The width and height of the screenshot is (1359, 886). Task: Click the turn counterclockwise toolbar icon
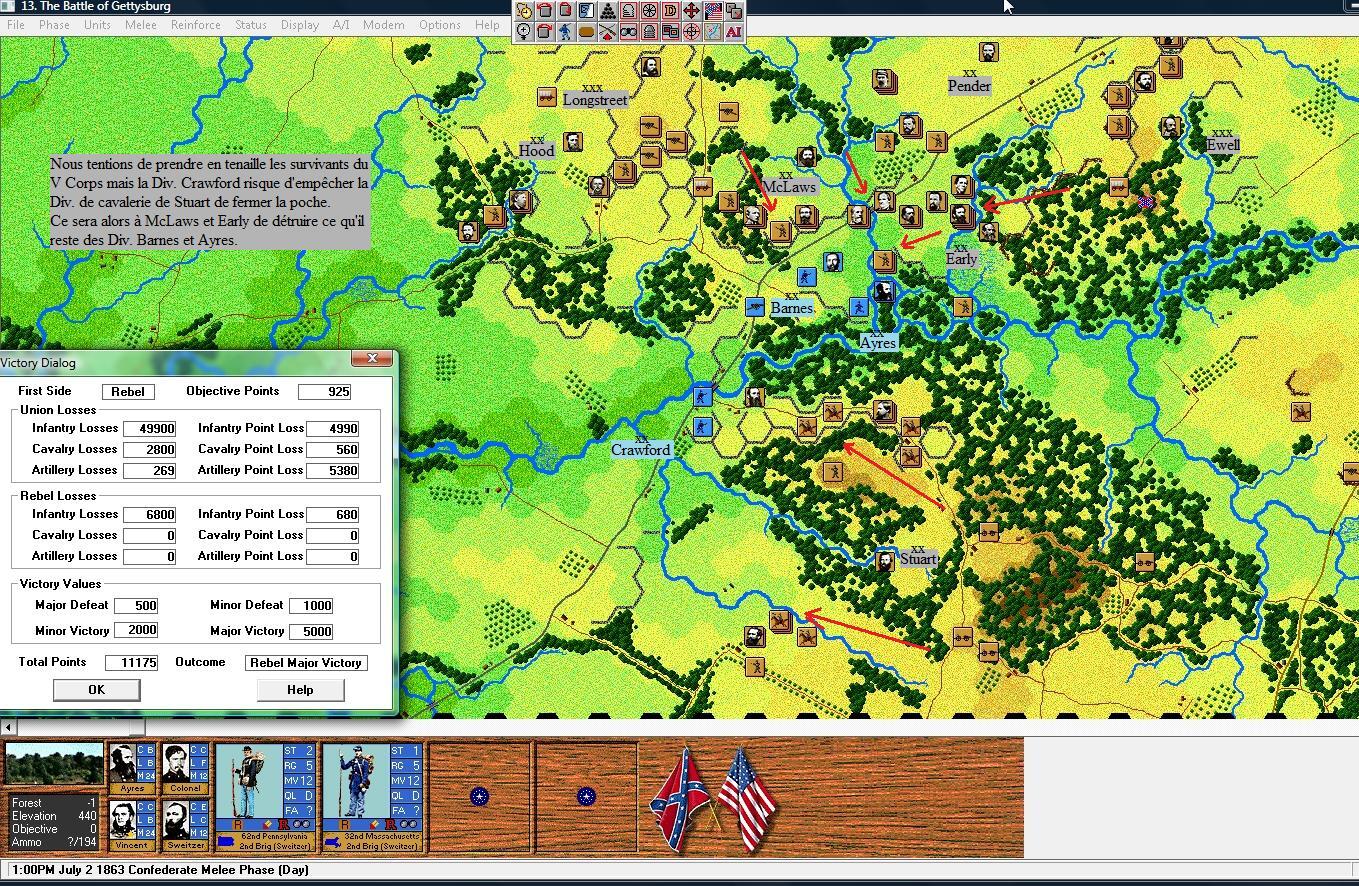point(544,11)
